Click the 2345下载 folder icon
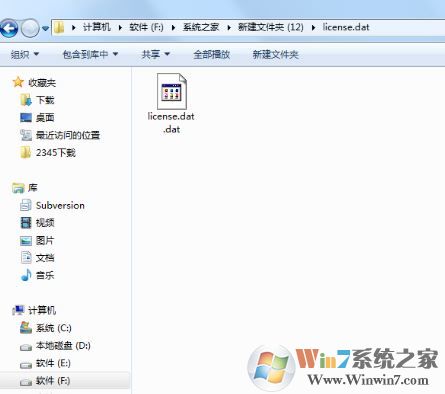Image resolution: width=445 pixels, height=394 pixels. pos(26,153)
